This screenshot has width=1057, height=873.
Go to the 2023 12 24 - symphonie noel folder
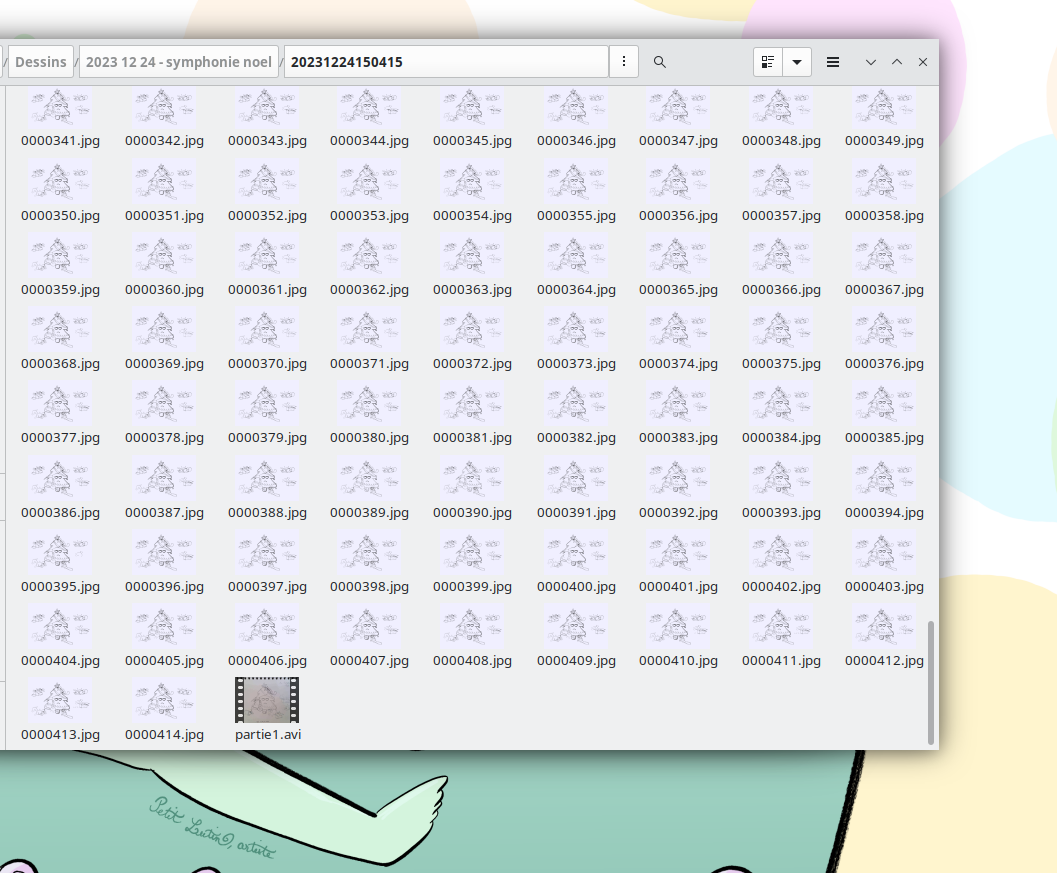(x=179, y=62)
